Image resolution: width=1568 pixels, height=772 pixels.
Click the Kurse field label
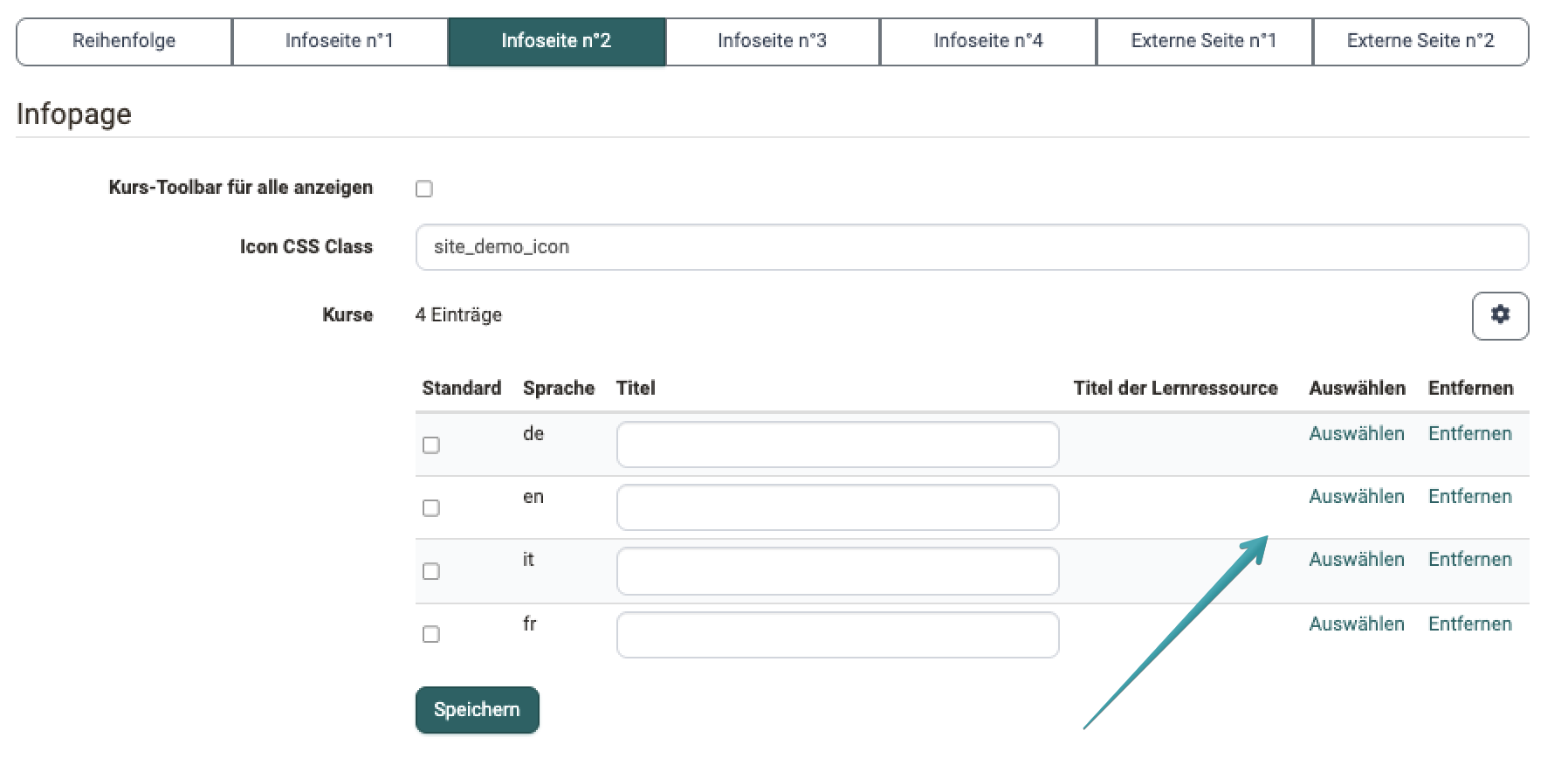point(347,315)
